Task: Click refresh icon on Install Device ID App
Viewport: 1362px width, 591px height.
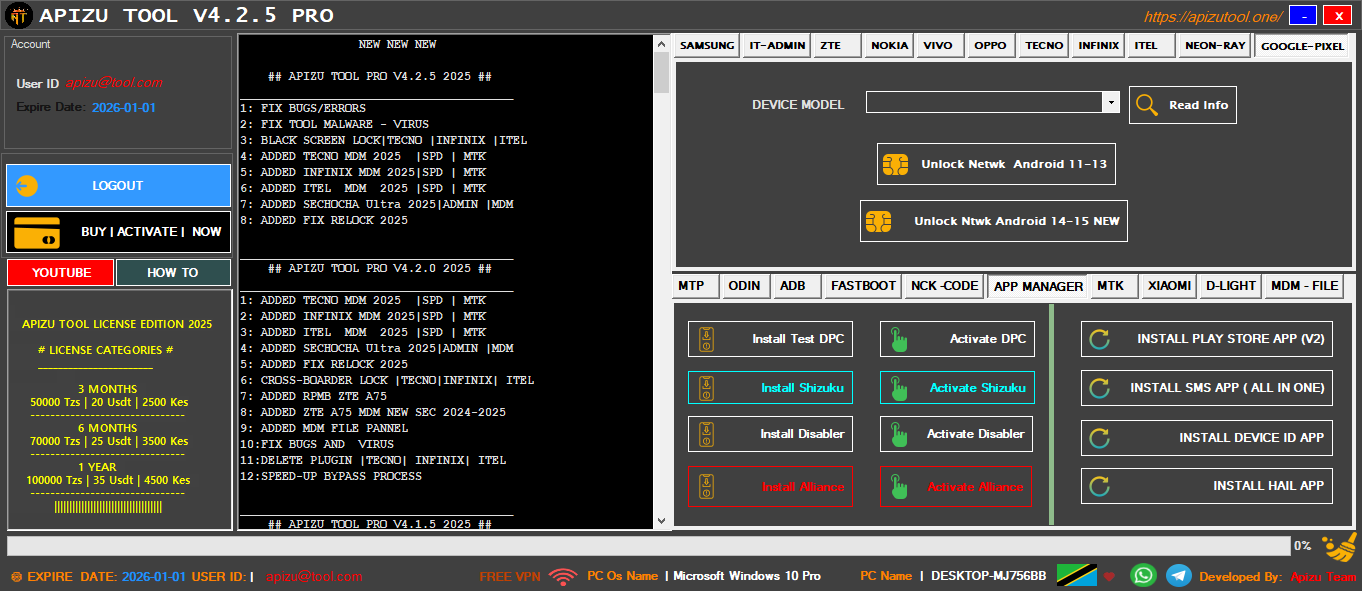Action: [x=1099, y=438]
